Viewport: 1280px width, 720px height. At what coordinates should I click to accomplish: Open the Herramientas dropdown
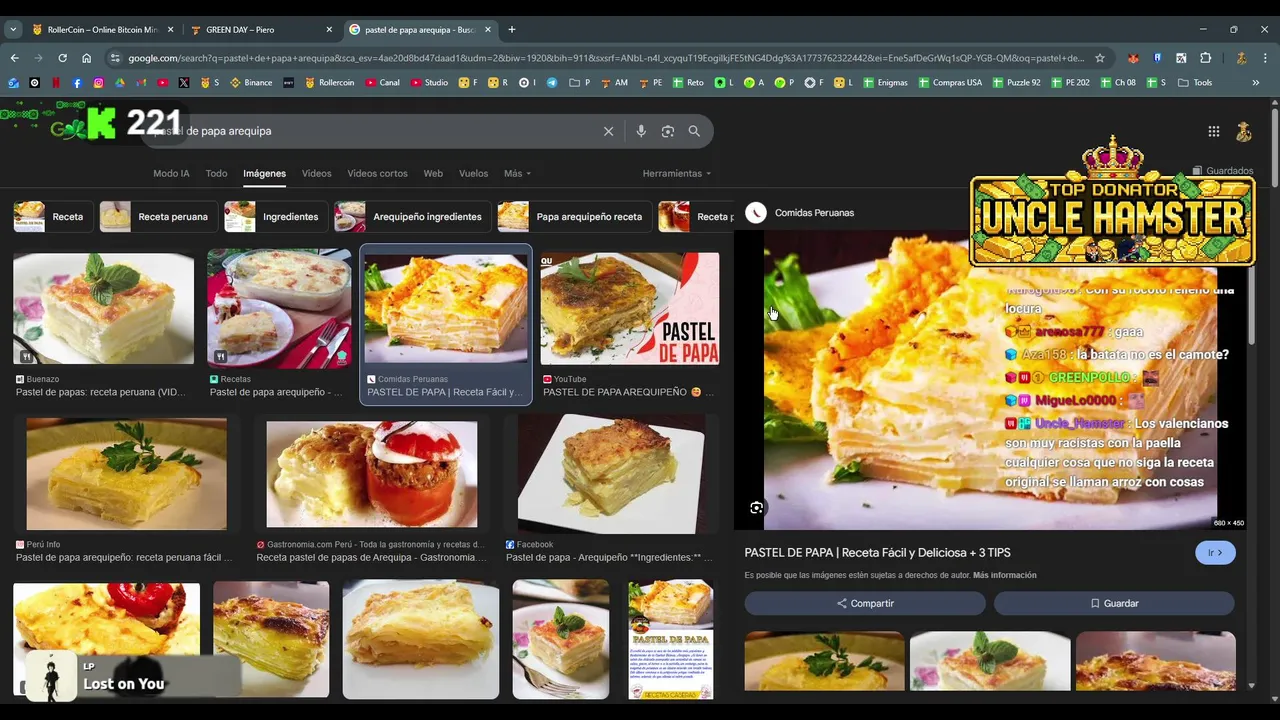tap(677, 173)
